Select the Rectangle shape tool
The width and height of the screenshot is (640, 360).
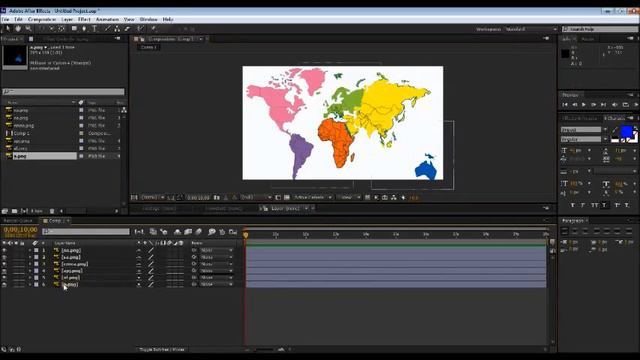74,29
